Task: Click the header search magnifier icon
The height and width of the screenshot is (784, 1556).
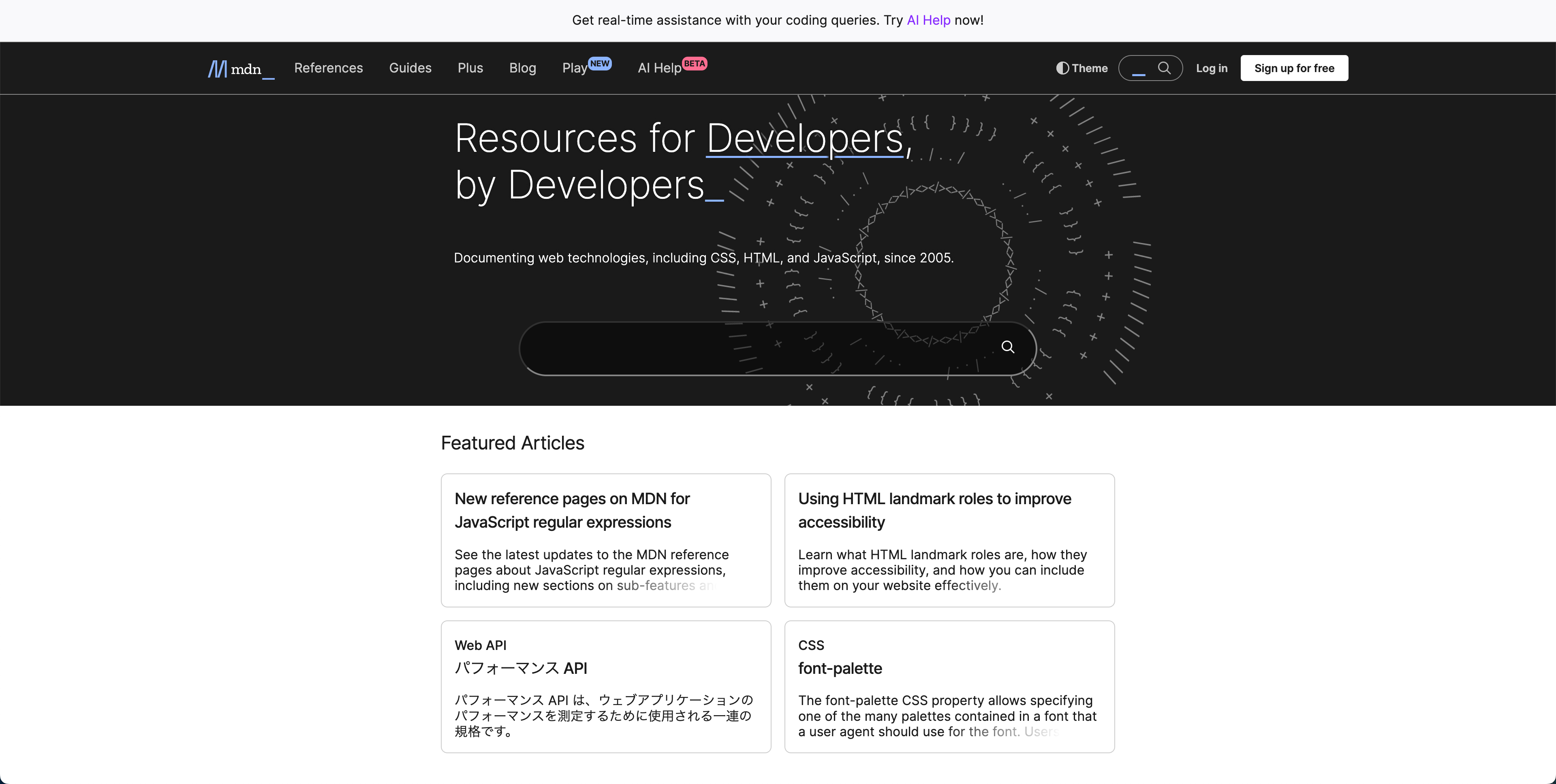Action: (1164, 68)
